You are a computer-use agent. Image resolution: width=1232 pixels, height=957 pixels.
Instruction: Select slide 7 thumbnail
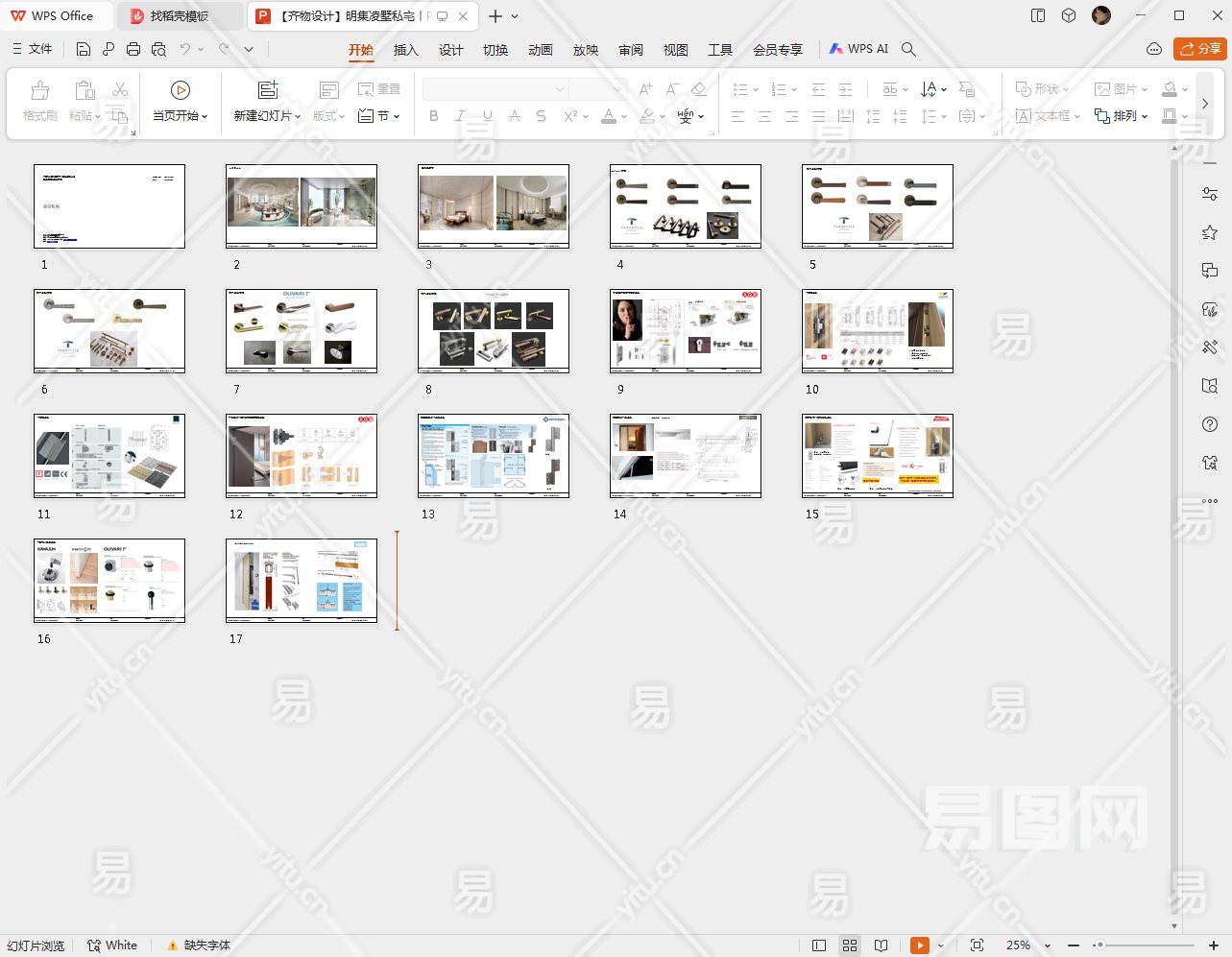pos(302,331)
